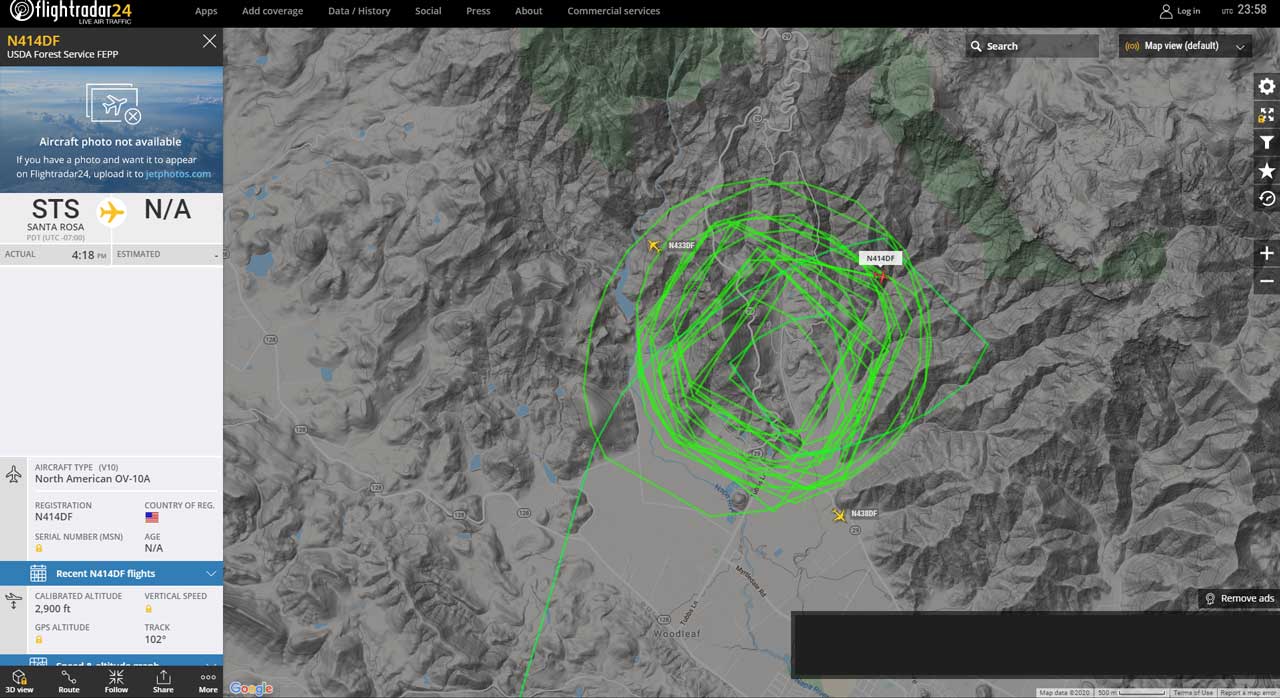The height and width of the screenshot is (698, 1280).
Task: Click into the Search field
Action: 1032,46
